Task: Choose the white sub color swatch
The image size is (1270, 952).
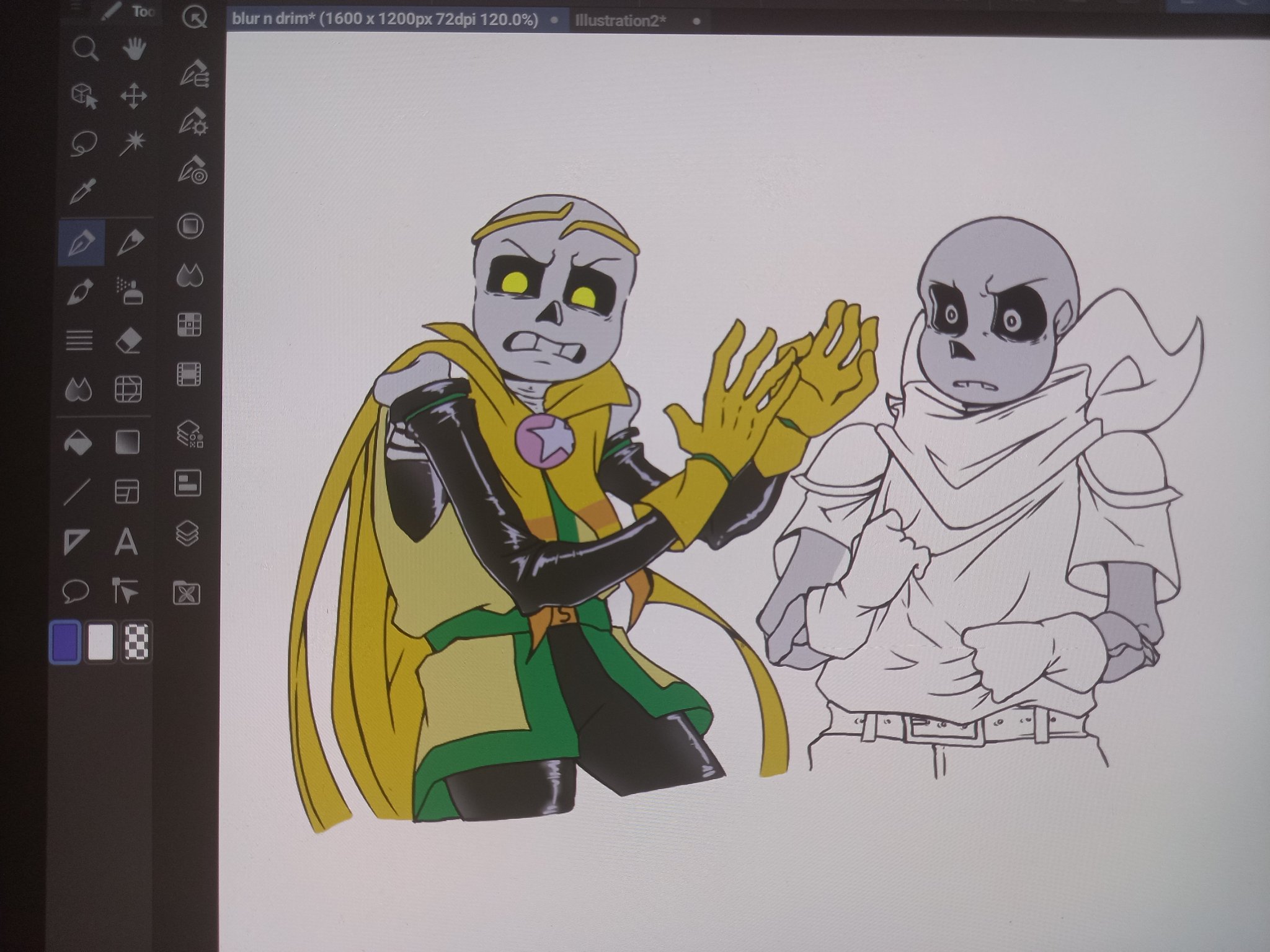Action: (102, 641)
